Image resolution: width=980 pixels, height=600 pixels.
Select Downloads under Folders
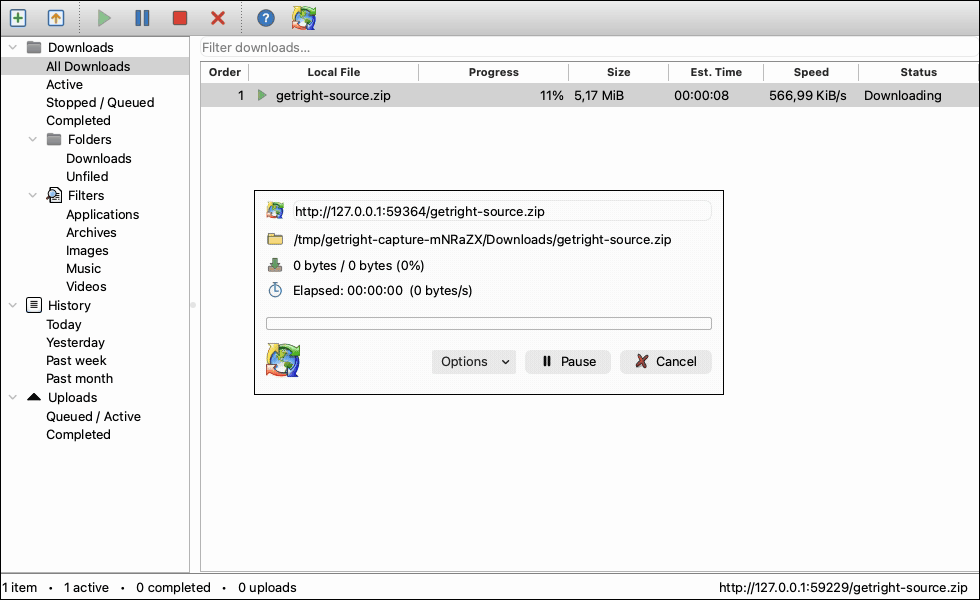pos(99,158)
